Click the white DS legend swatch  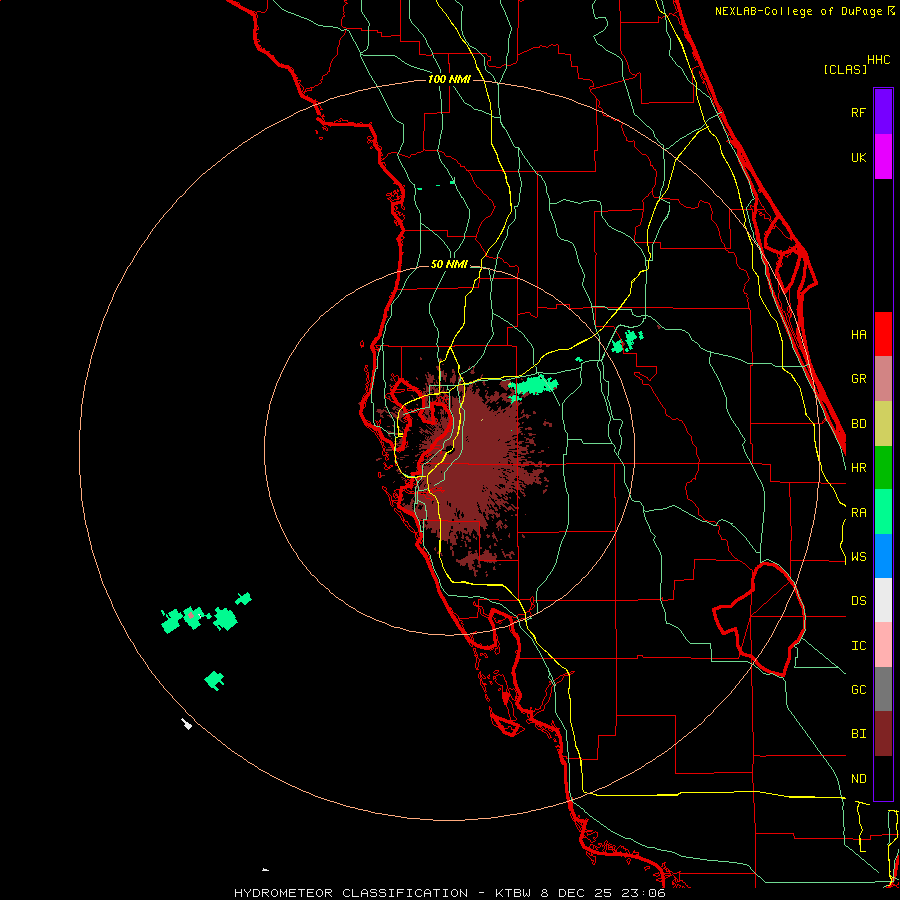pyautogui.click(x=883, y=600)
